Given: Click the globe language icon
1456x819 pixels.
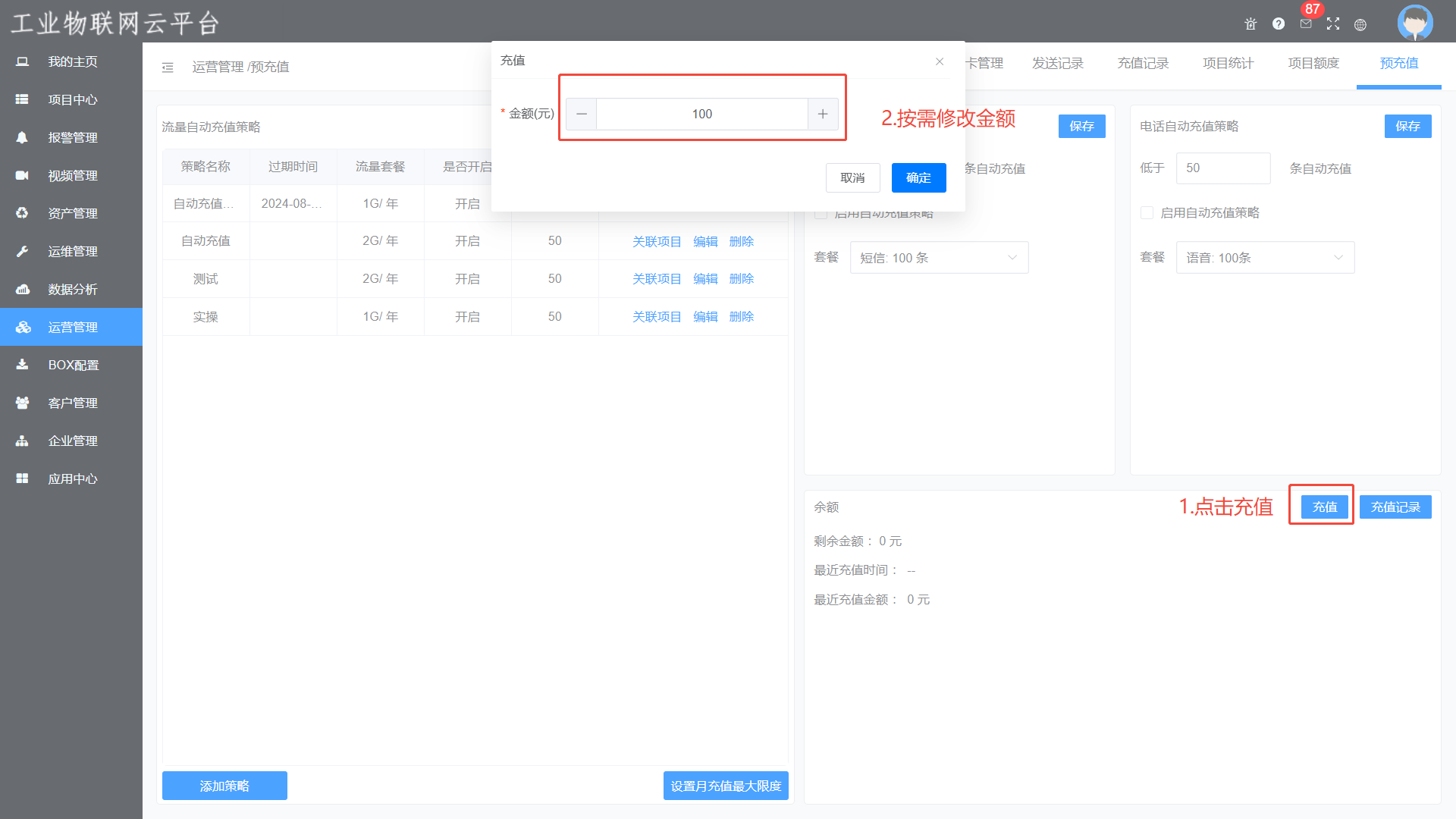Looking at the screenshot, I should pos(1360,25).
